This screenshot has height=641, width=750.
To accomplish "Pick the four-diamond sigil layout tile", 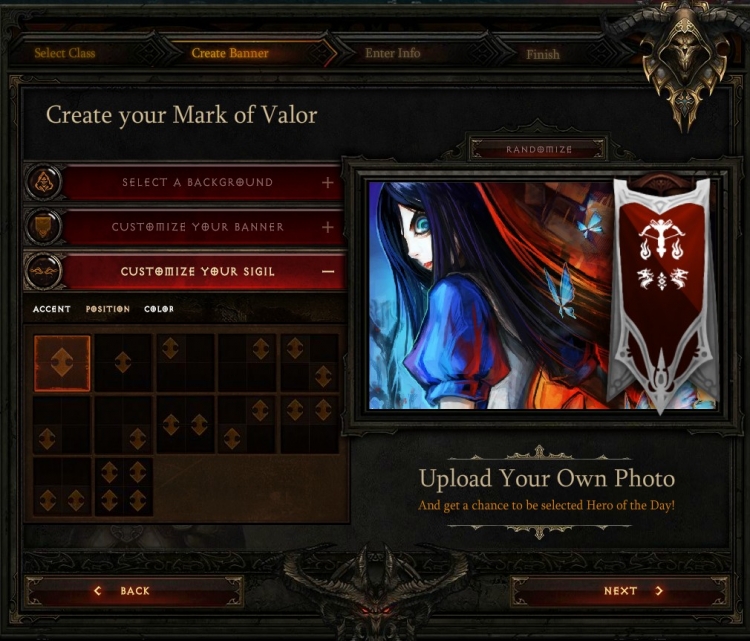I will click(123, 486).
